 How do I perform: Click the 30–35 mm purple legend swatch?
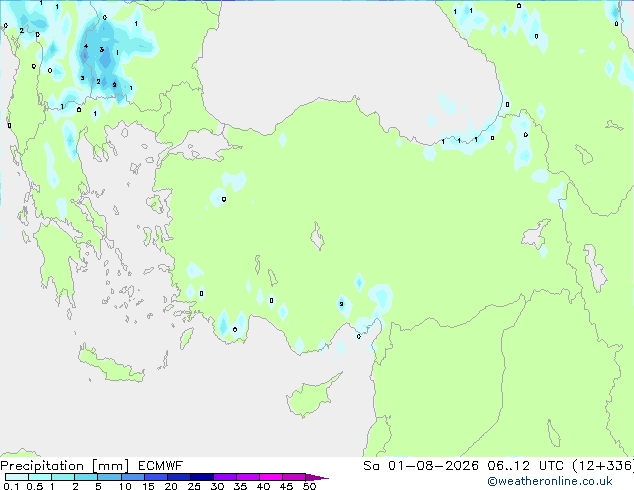(224, 477)
